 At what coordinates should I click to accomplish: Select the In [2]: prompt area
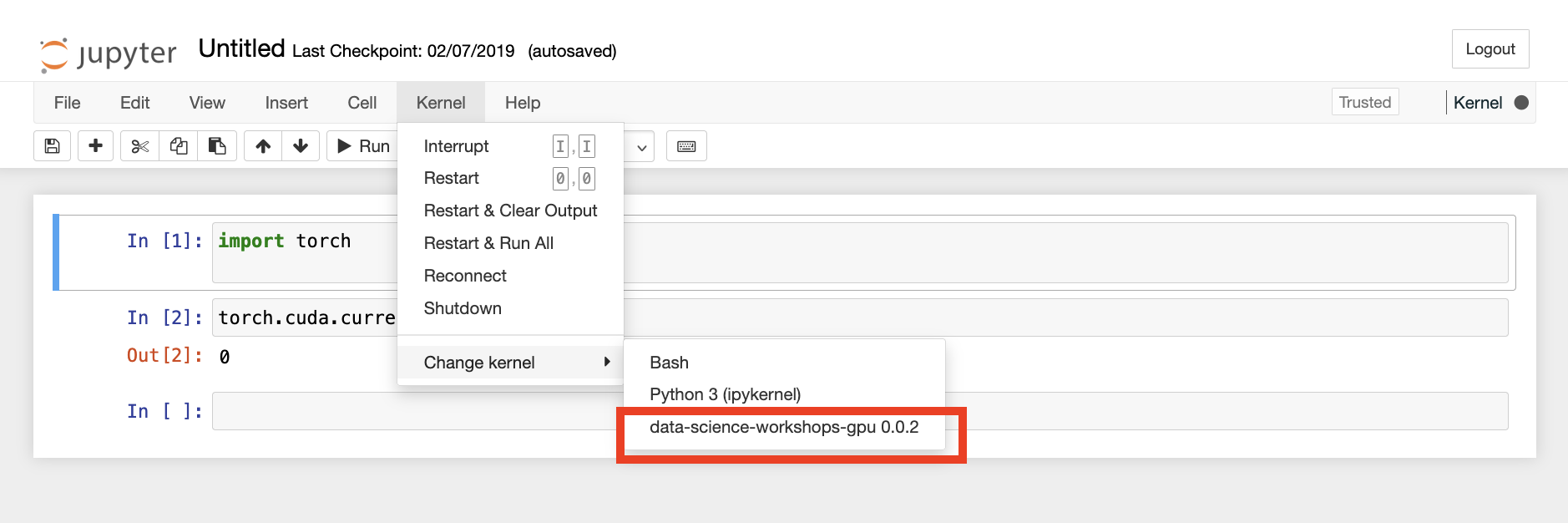[165, 317]
